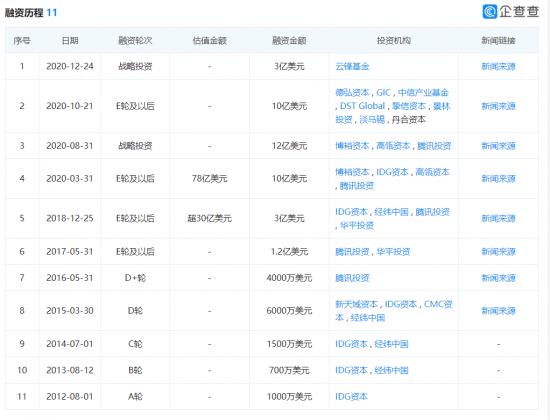Open 腾讯投资 link in 2020-08-31 row

pyautogui.click(x=434, y=146)
